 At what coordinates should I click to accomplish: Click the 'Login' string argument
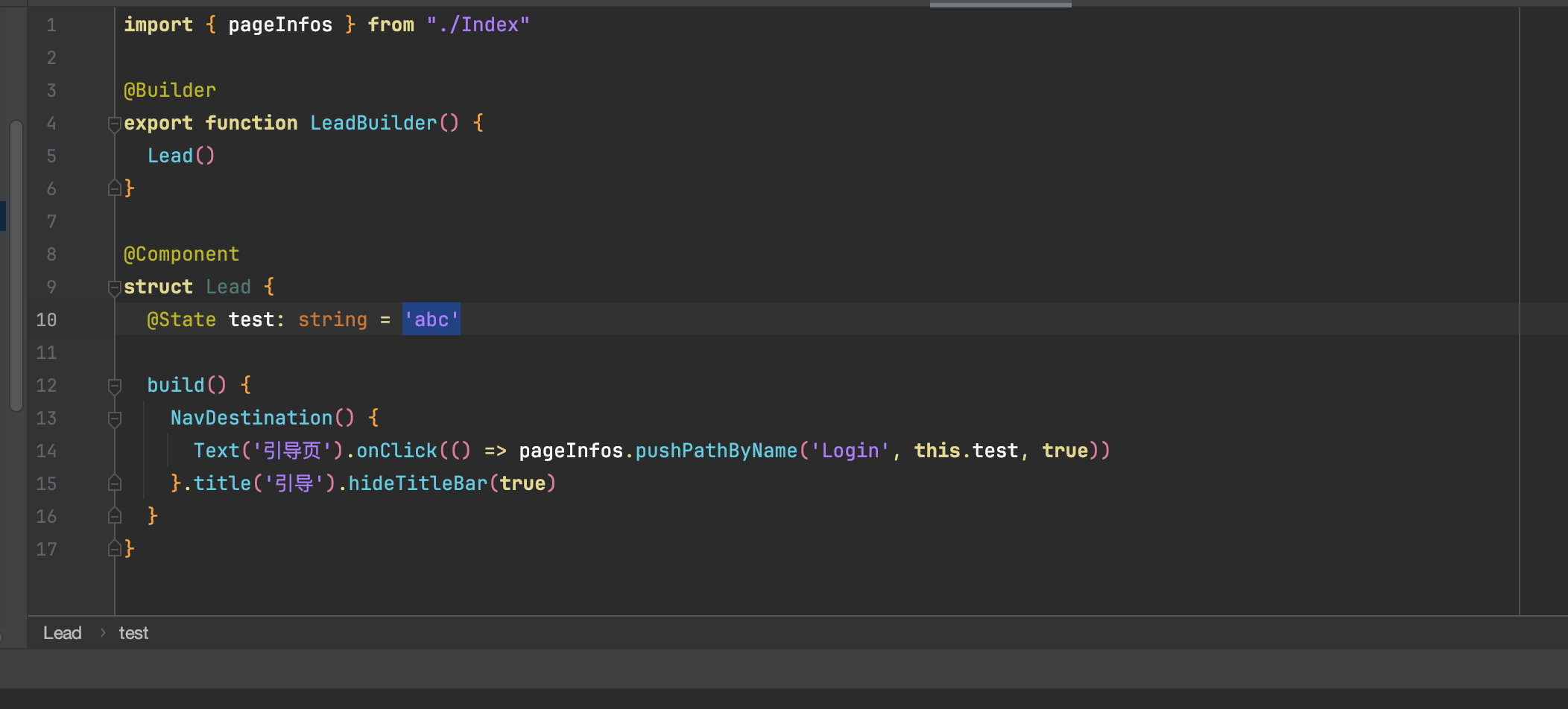pyautogui.click(x=850, y=451)
